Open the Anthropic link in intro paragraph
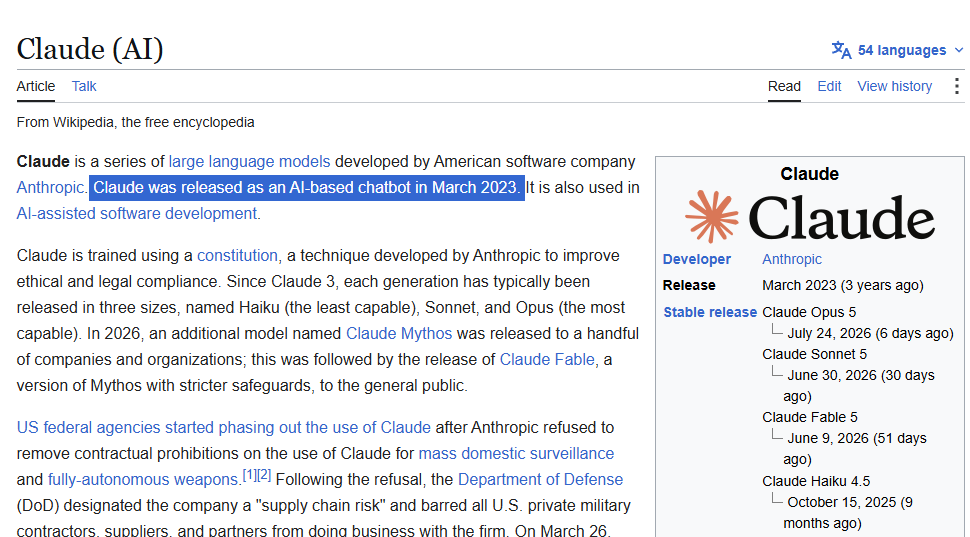The width and height of the screenshot is (970, 537). tap(50, 187)
